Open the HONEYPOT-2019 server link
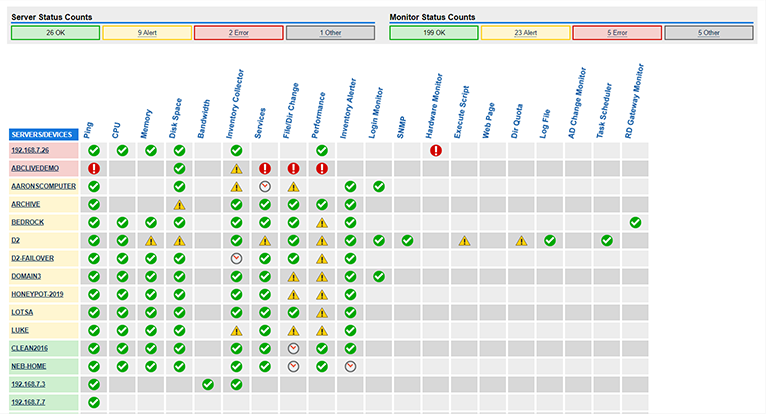766x414 pixels. click(35, 294)
